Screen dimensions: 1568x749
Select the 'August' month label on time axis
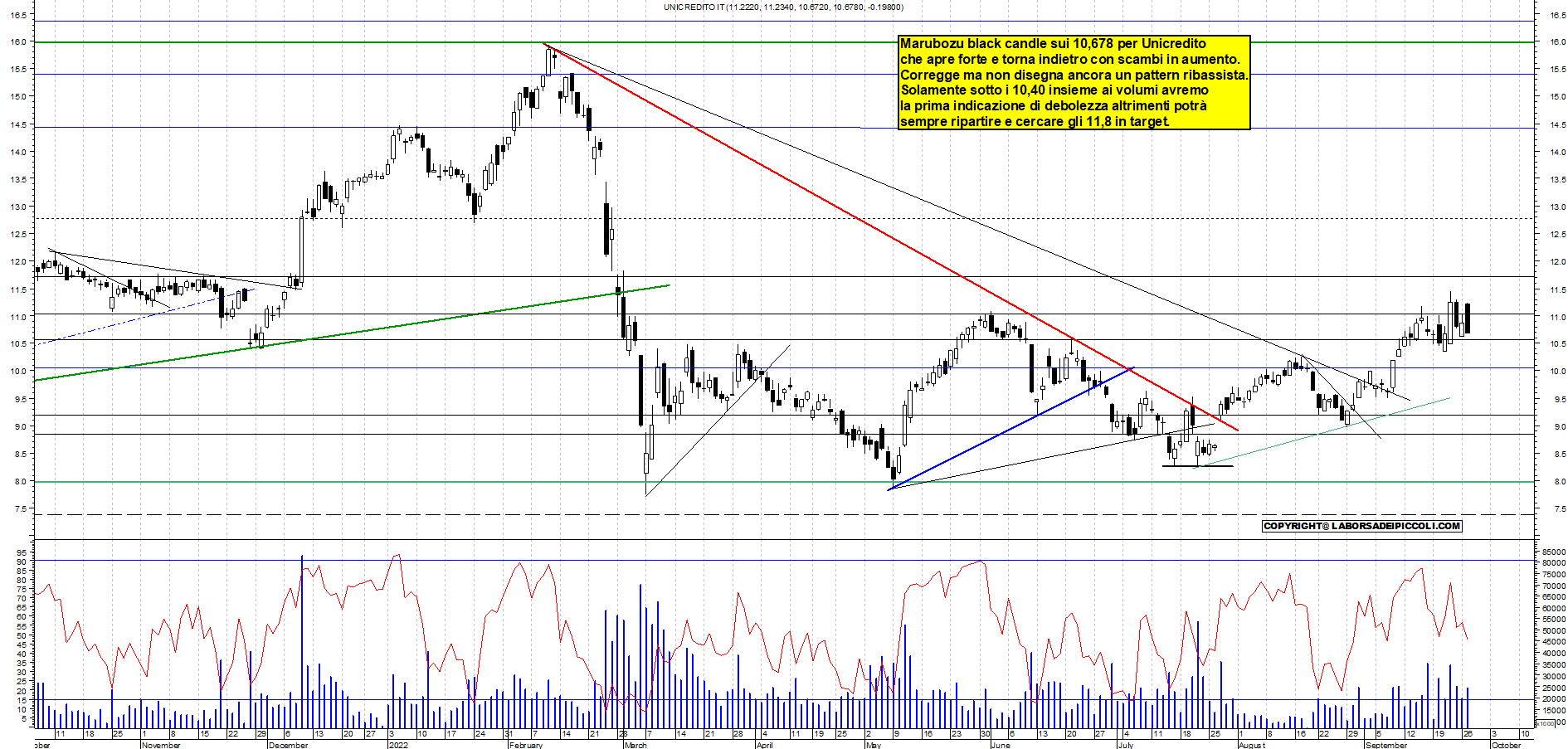click(1252, 745)
